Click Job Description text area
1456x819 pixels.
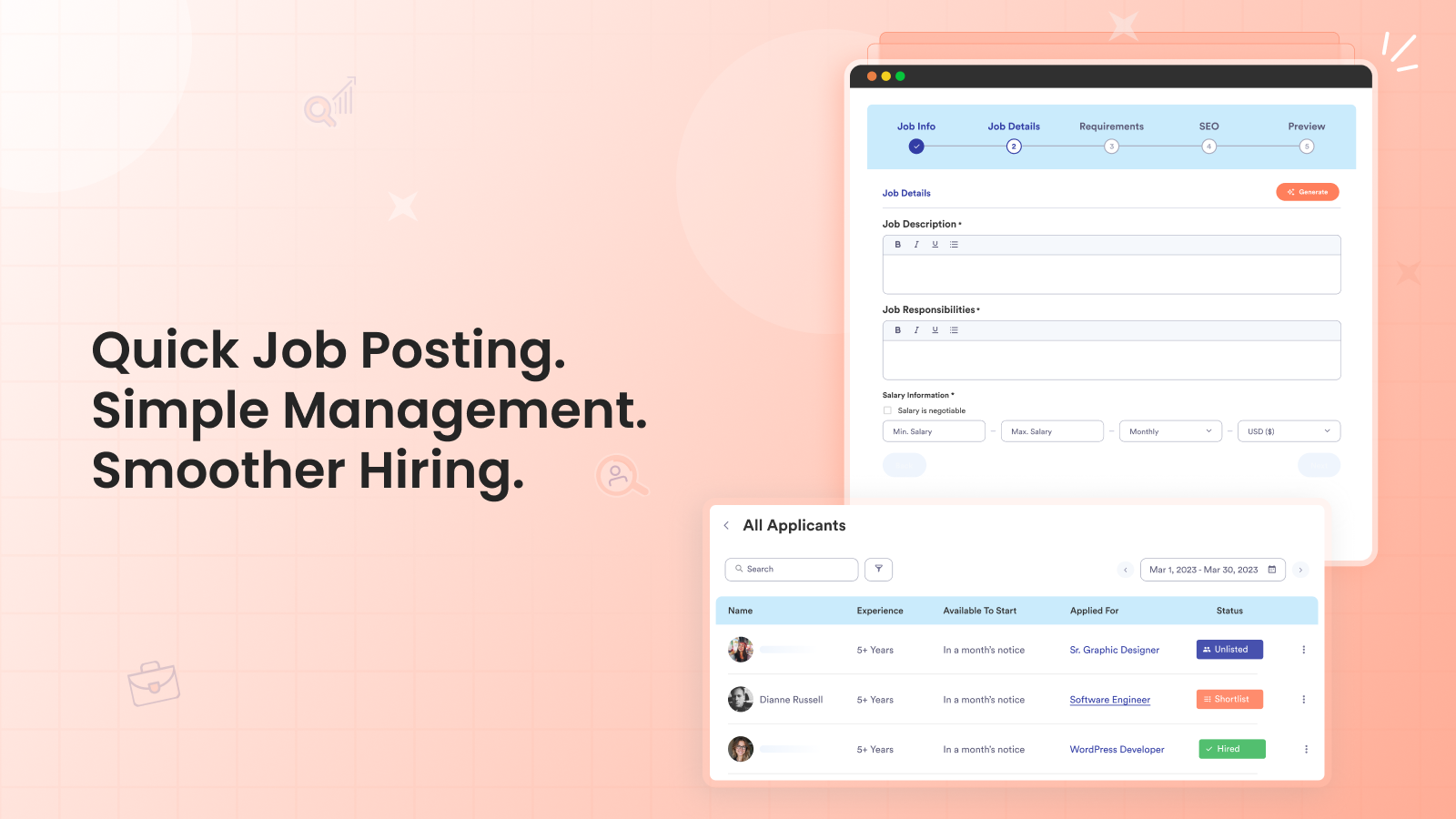[x=1111, y=274]
